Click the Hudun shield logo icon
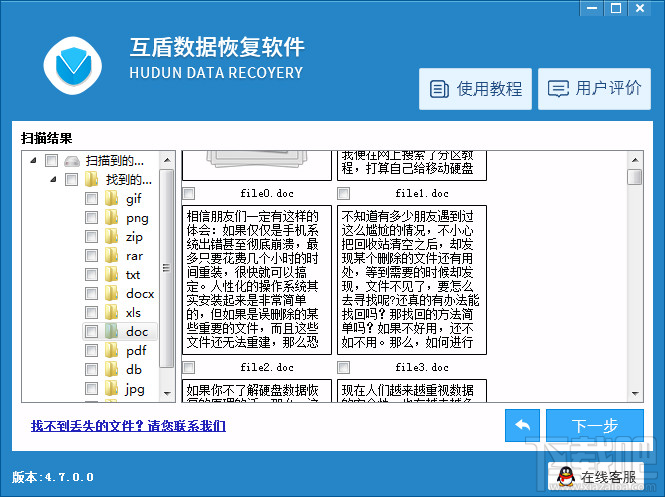 [73, 65]
